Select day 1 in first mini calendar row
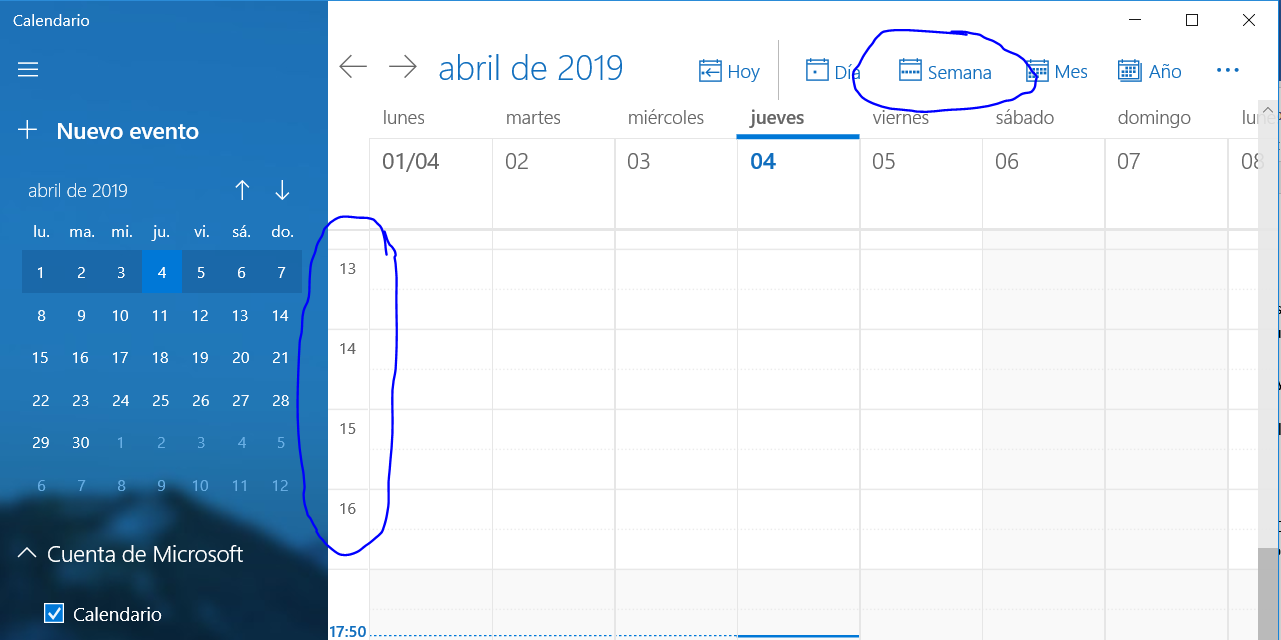This screenshot has height=640, width=1281. (41, 272)
